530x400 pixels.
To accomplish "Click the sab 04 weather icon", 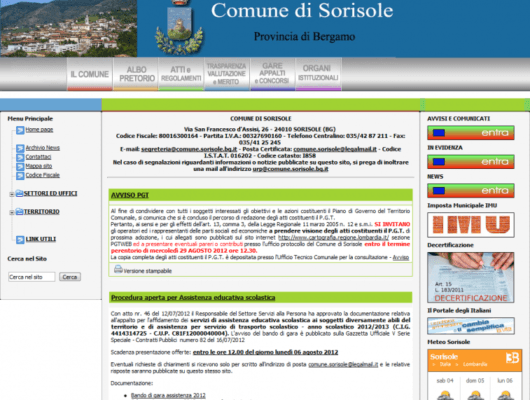I will tap(445, 395).
